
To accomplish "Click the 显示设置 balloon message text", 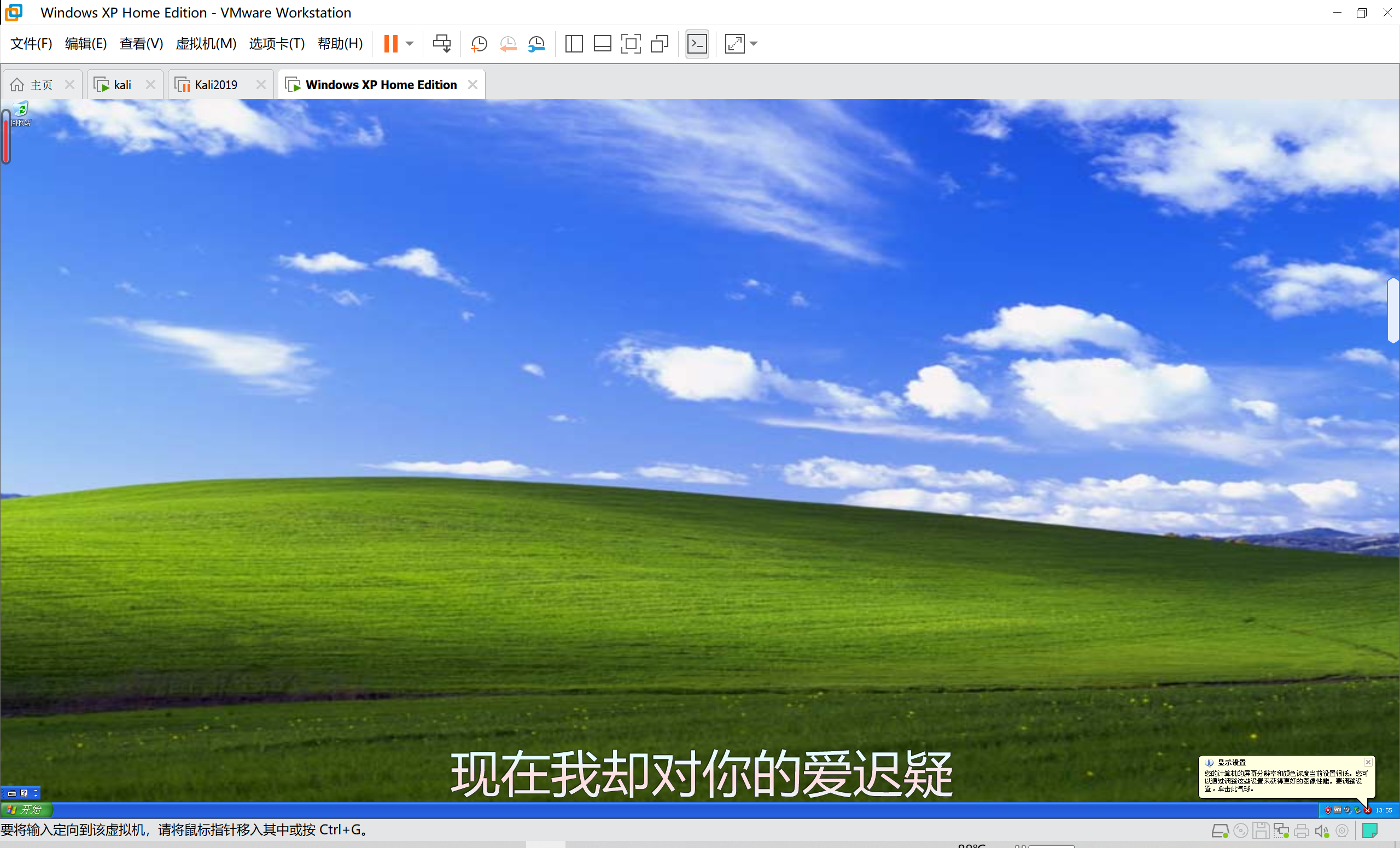I will (1286, 781).
